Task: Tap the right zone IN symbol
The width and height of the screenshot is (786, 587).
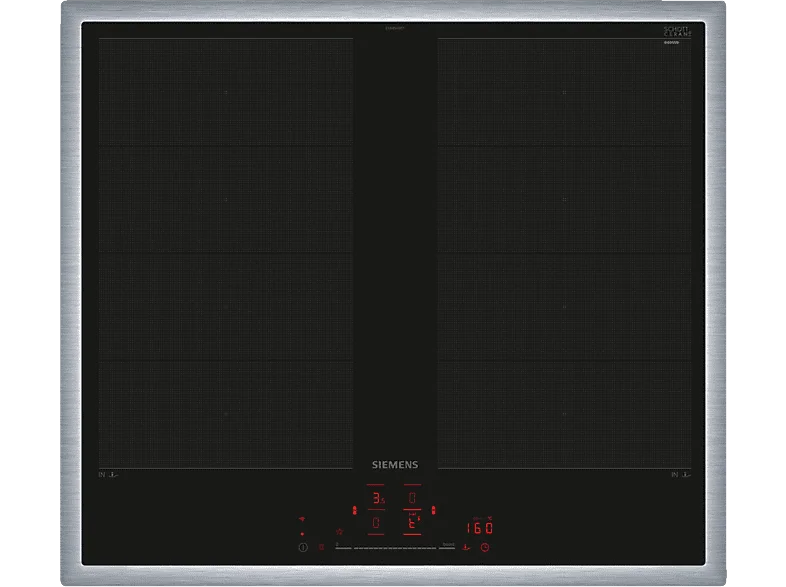Action: [x=675, y=475]
